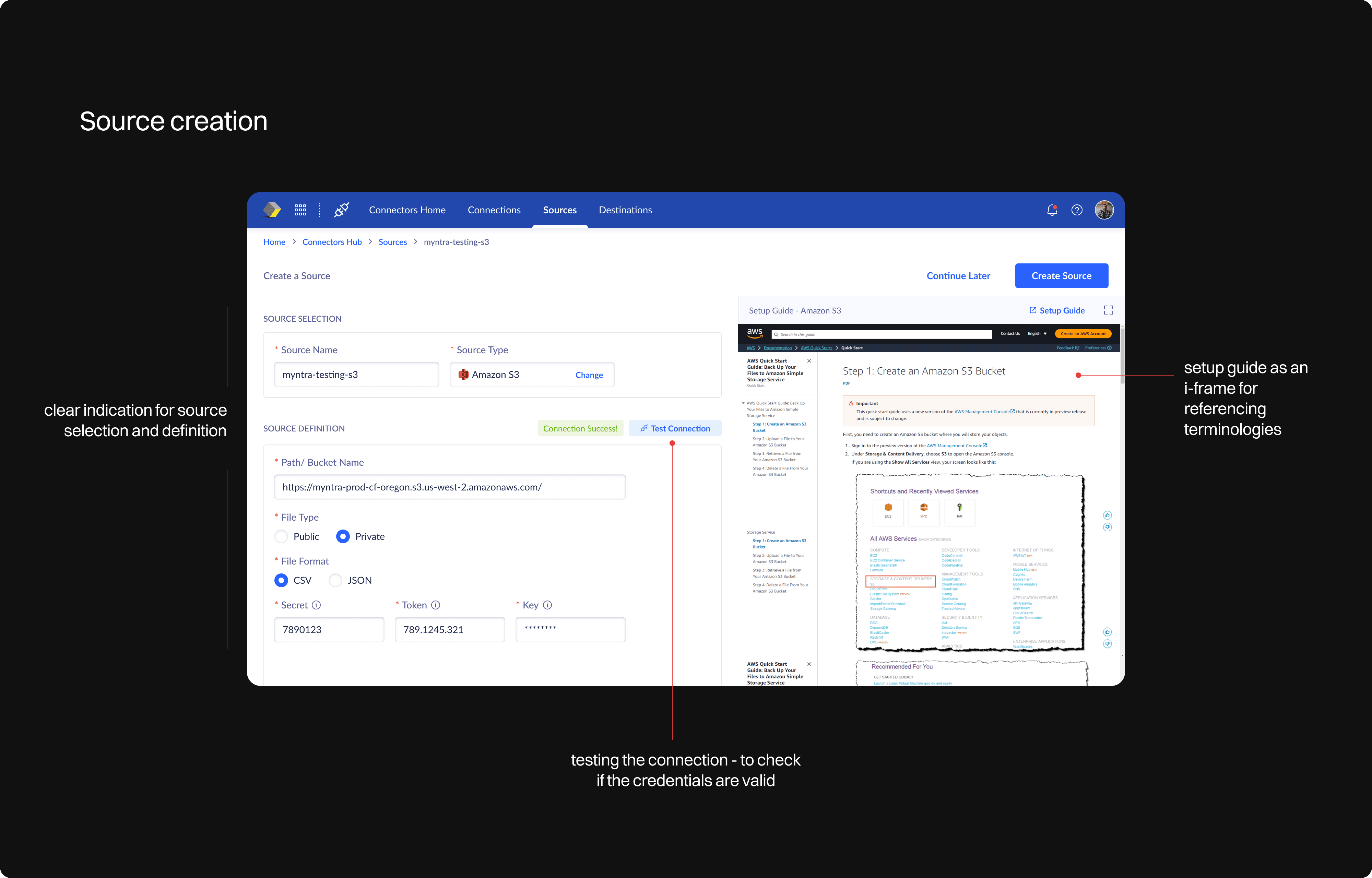Change the Amazon S3 source type
The width and height of the screenshot is (1372, 878).
[x=589, y=375]
